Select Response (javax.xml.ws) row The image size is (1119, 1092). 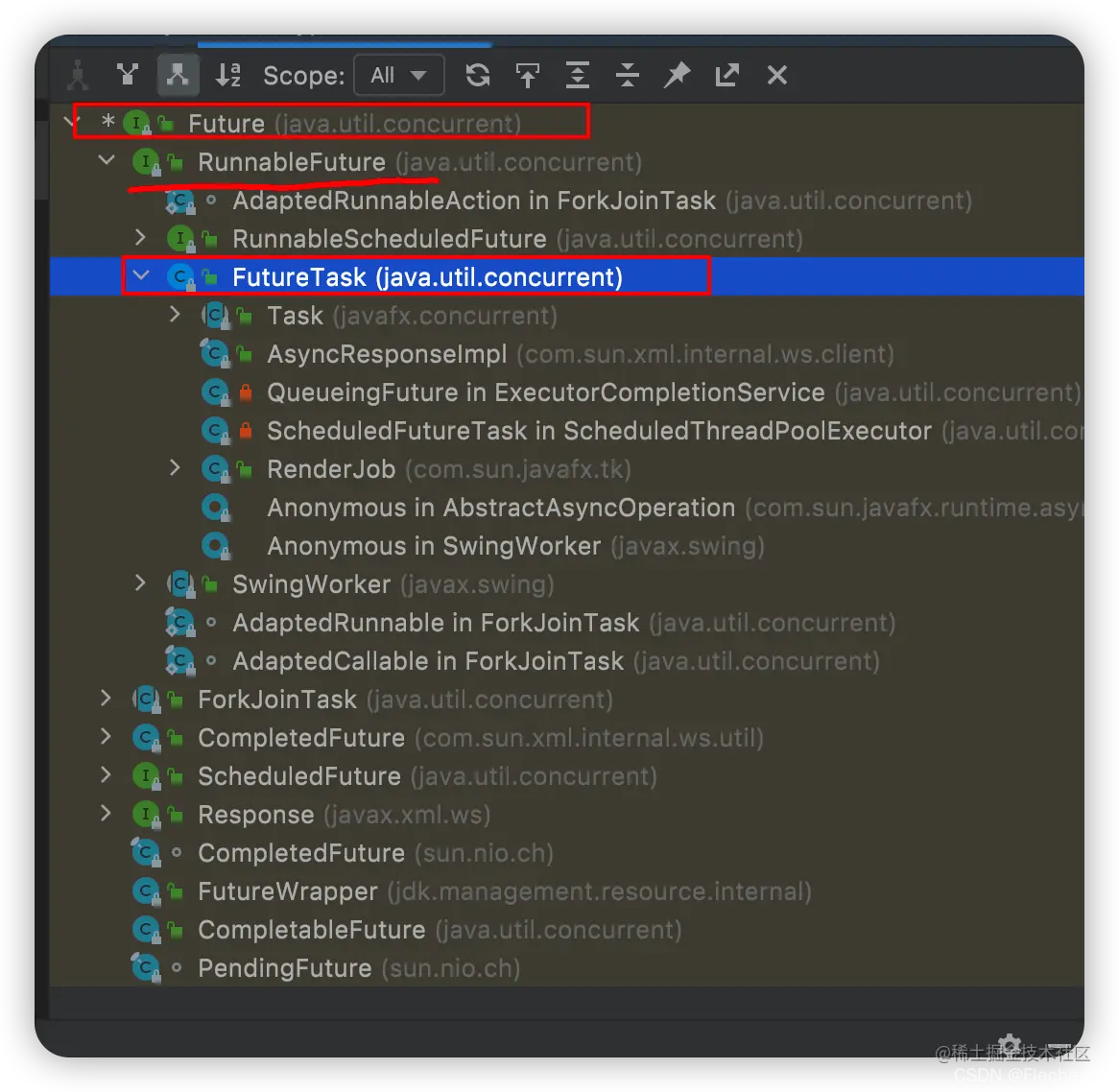[x=566, y=815]
